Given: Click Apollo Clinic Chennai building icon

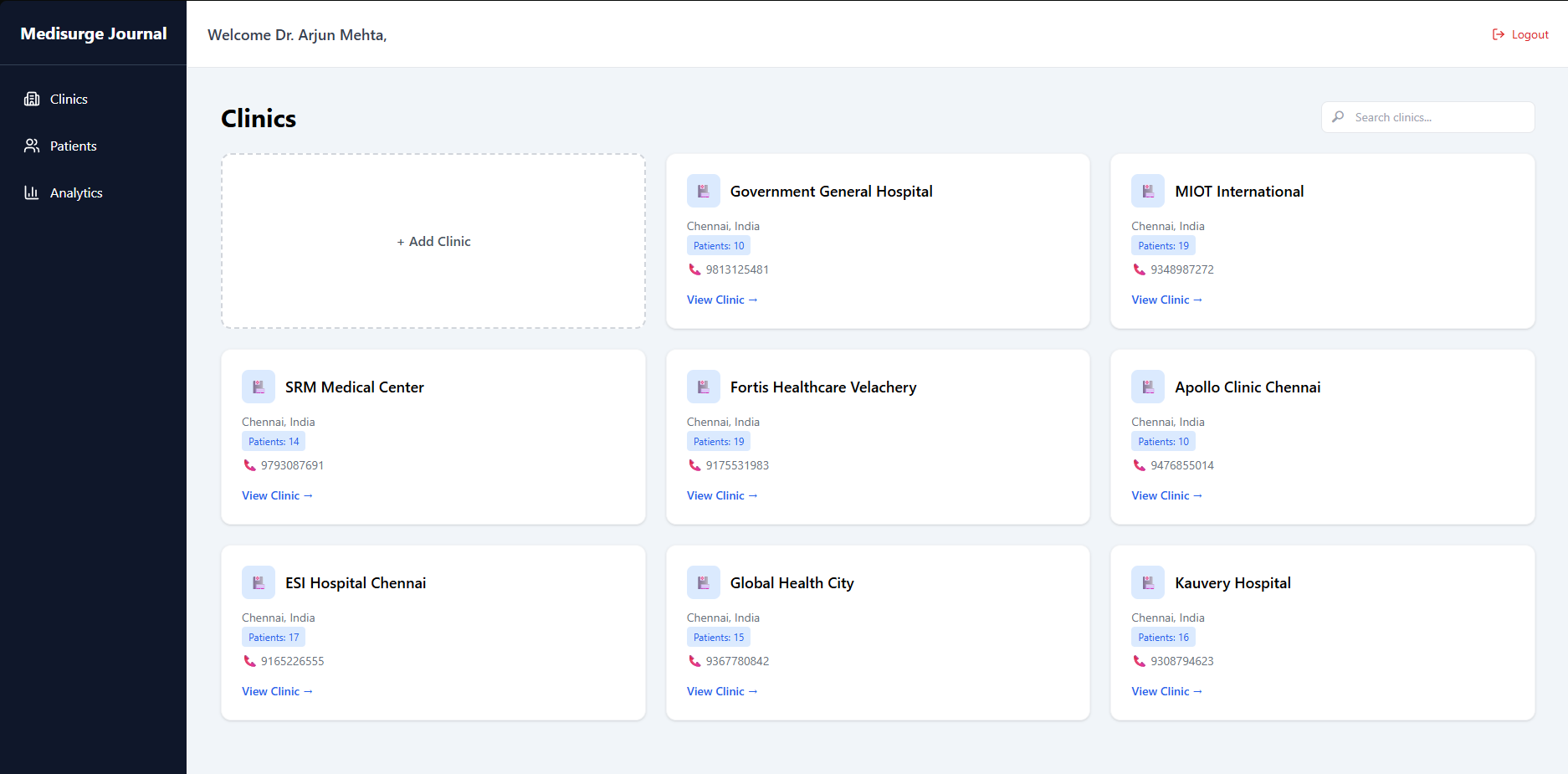Looking at the screenshot, I should coord(1148,387).
